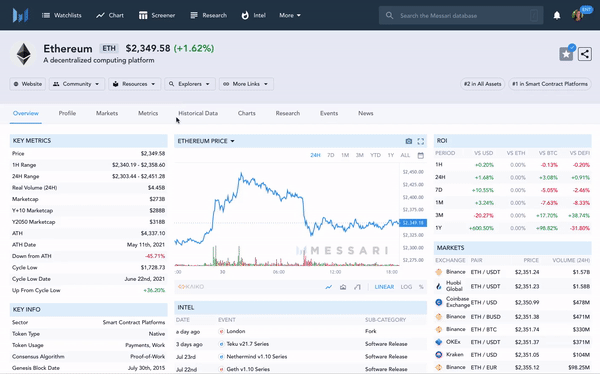Click the Coinbase Exchange icon
This screenshot has height=374, width=600.
[439, 302]
